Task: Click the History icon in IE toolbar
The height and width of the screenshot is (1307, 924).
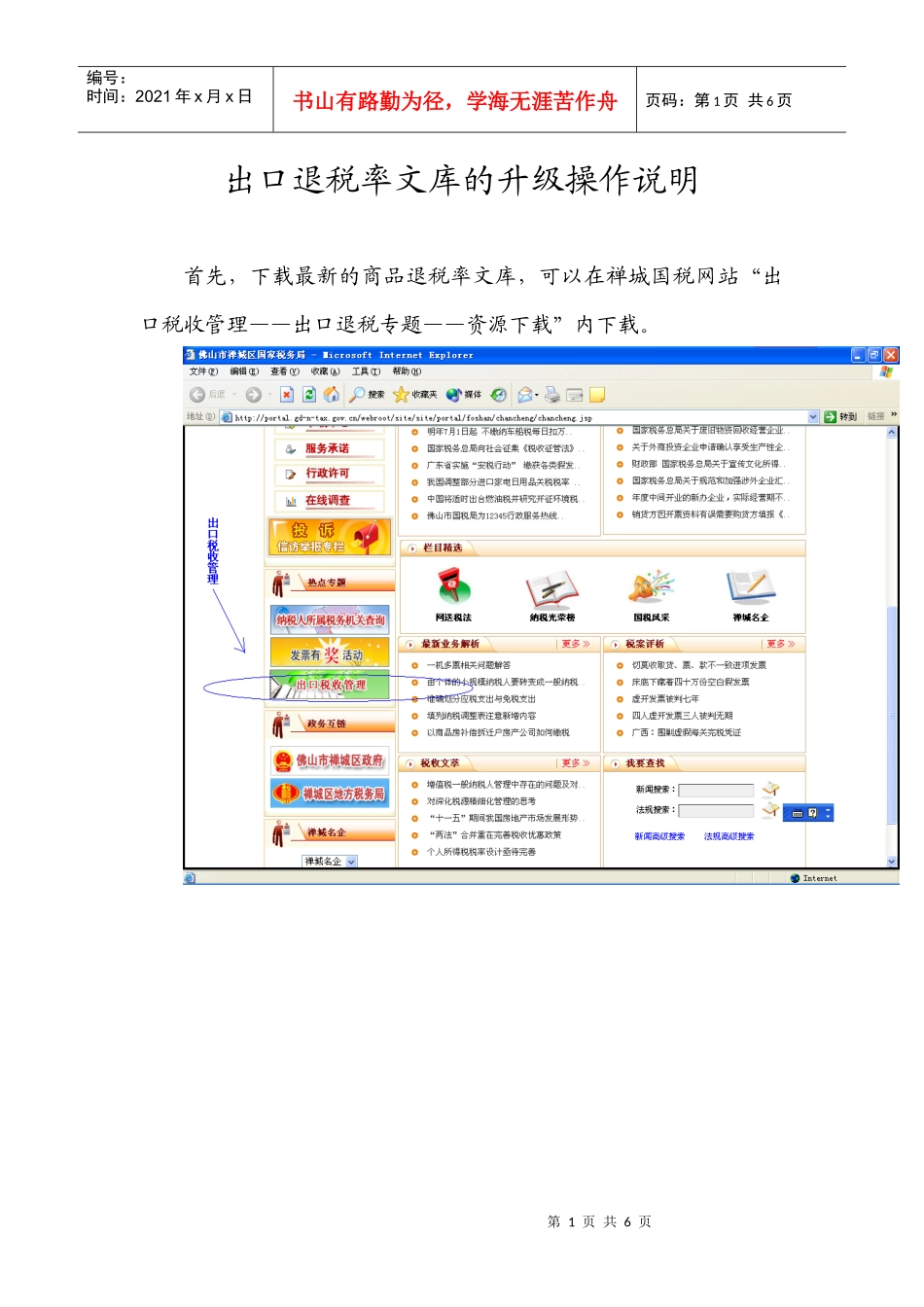Action: click(x=499, y=395)
